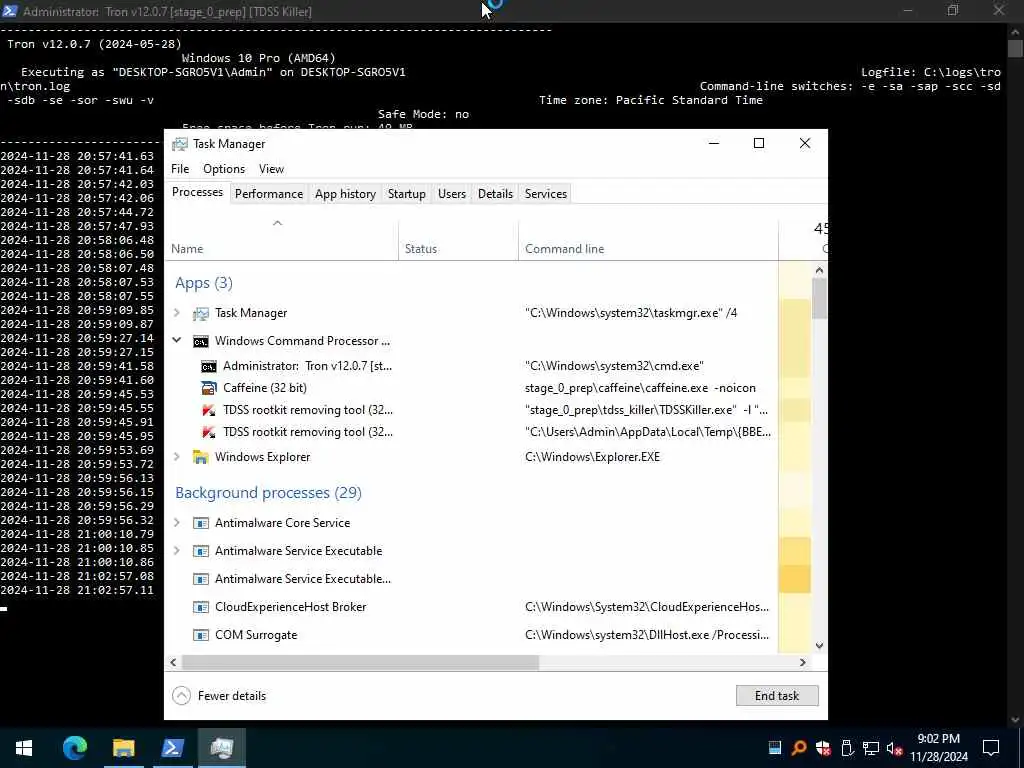Click icon of TDSS row with AppData Temp command line
1024x768 pixels.
[208, 432]
